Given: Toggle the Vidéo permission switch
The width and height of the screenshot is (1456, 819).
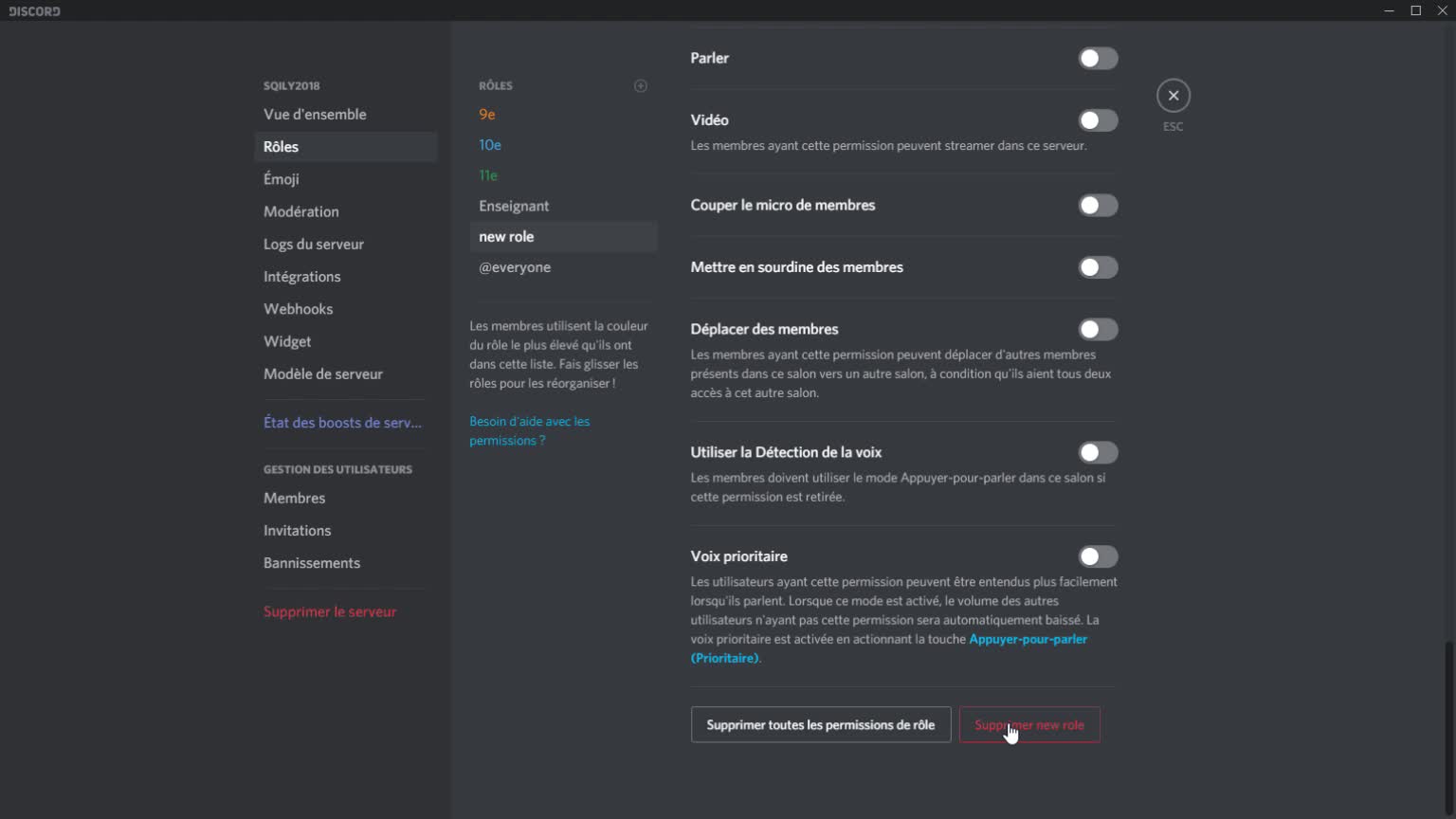Looking at the screenshot, I should pyautogui.click(x=1098, y=120).
